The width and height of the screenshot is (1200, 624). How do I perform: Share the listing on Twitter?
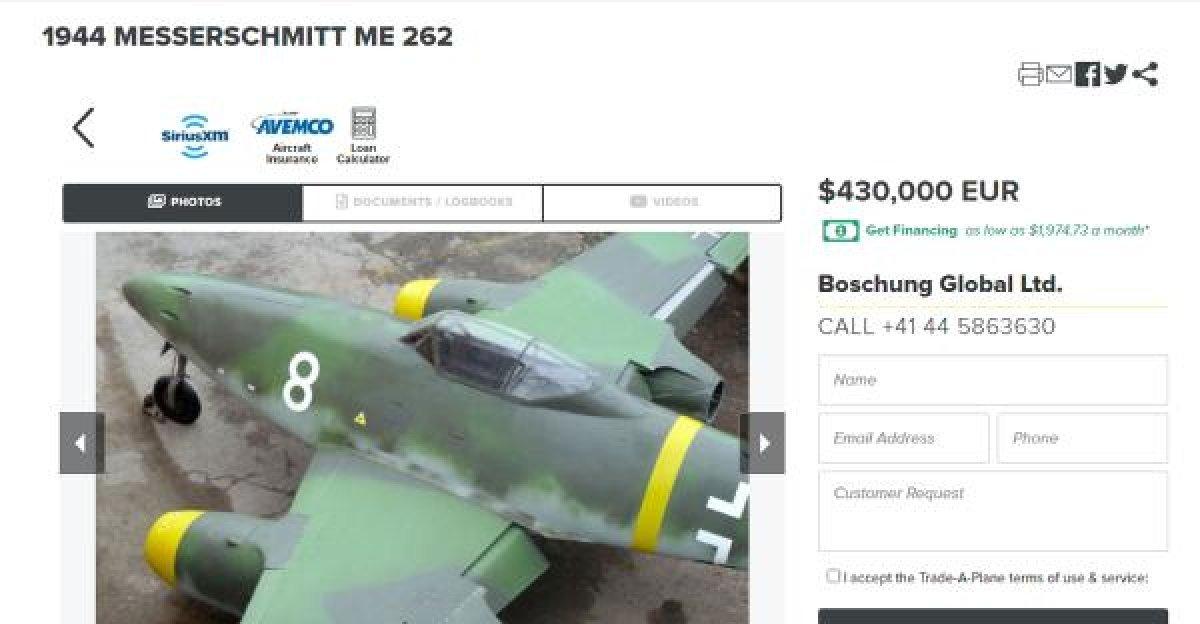[1116, 75]
